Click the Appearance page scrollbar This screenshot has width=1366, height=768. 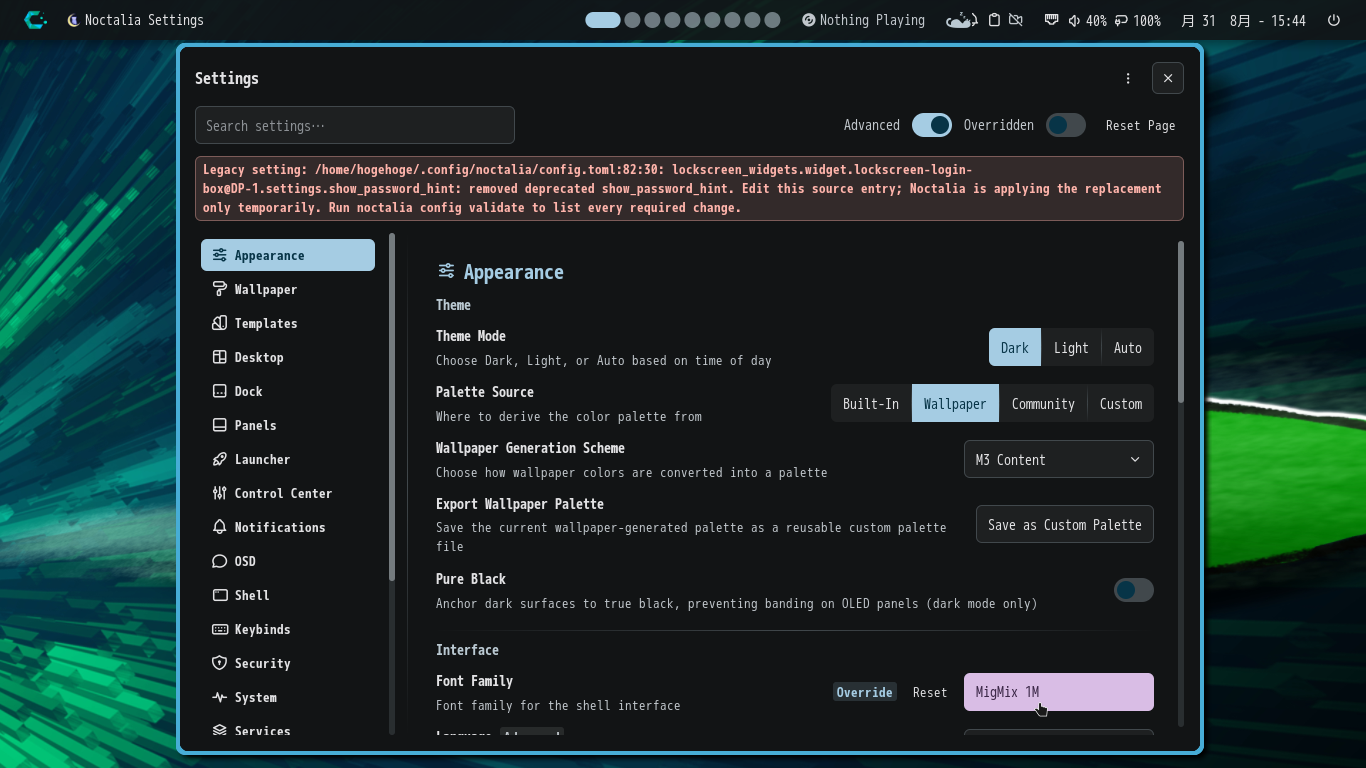(1181, 322)
